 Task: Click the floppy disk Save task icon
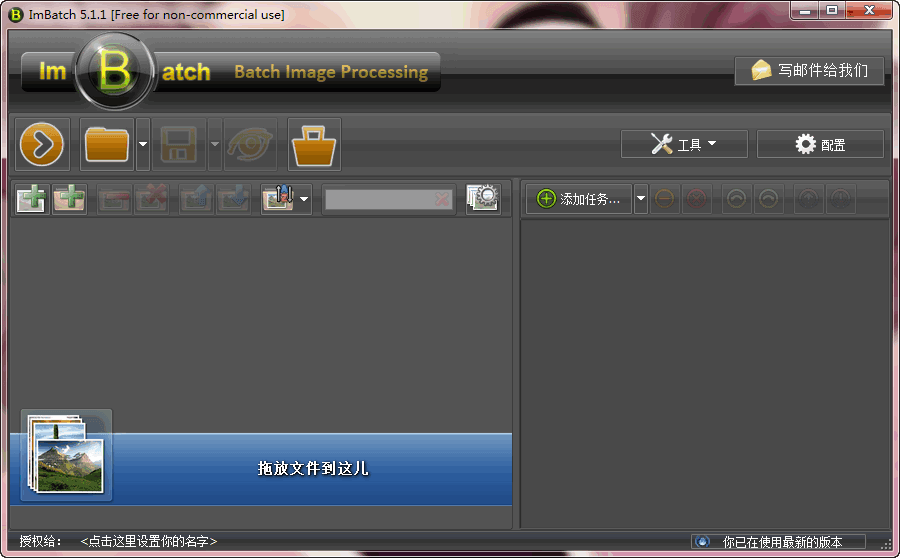[x=179, y=145]
